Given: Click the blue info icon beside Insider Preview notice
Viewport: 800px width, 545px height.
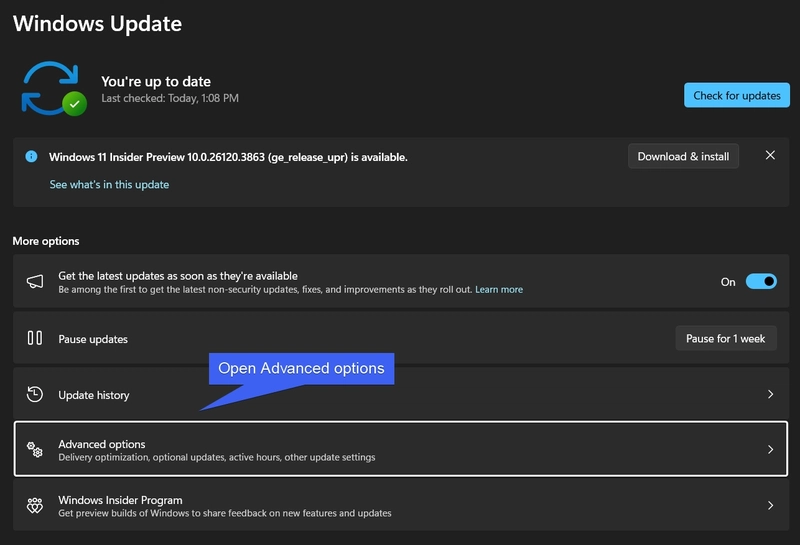Looking at the screenshot, I should (x=31, y=157).
